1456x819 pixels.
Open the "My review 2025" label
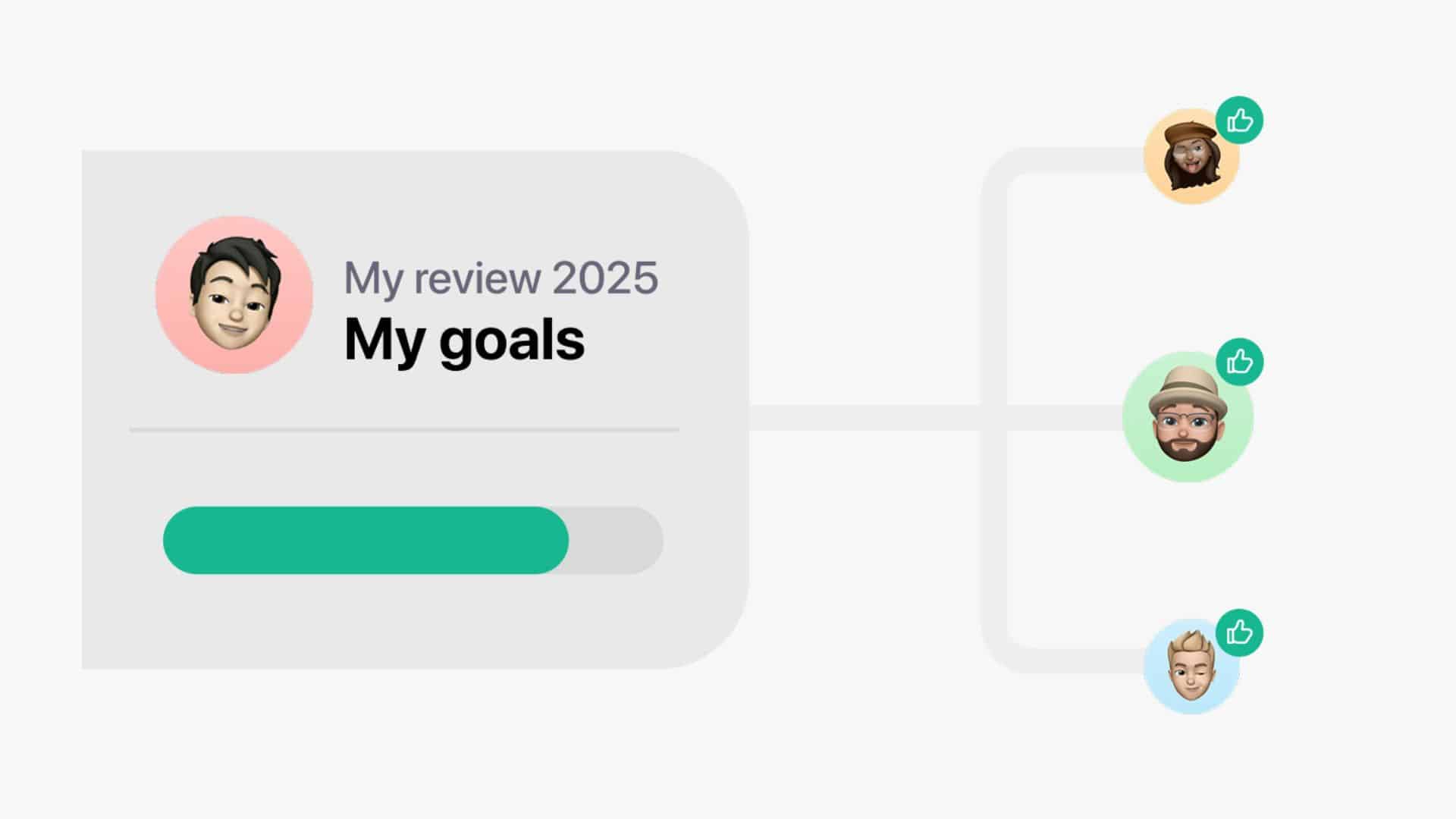(x=501, y=278)
